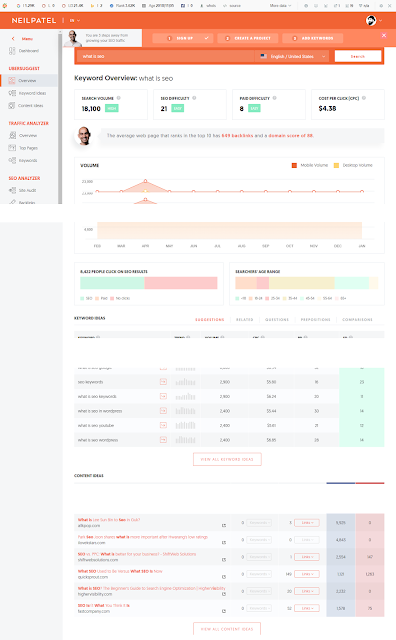396x640 pixels.
Task: Click green SEO segment in clicks bar
Action: click(112, 283)
